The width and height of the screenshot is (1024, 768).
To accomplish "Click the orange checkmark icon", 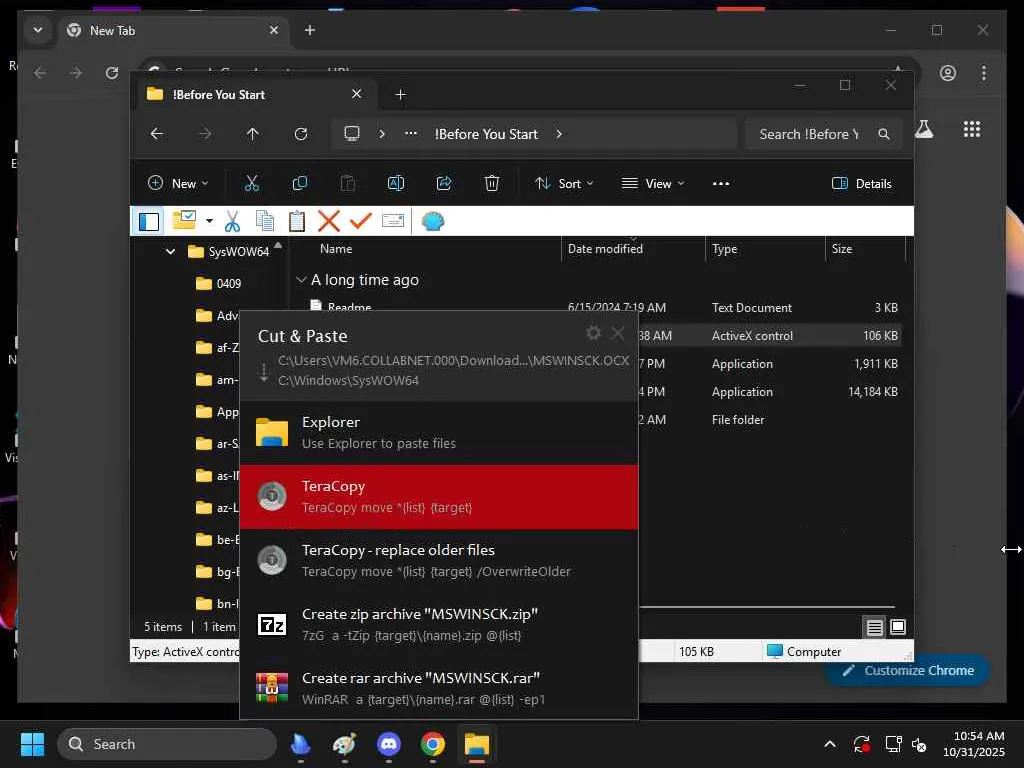I will (360, 221).
